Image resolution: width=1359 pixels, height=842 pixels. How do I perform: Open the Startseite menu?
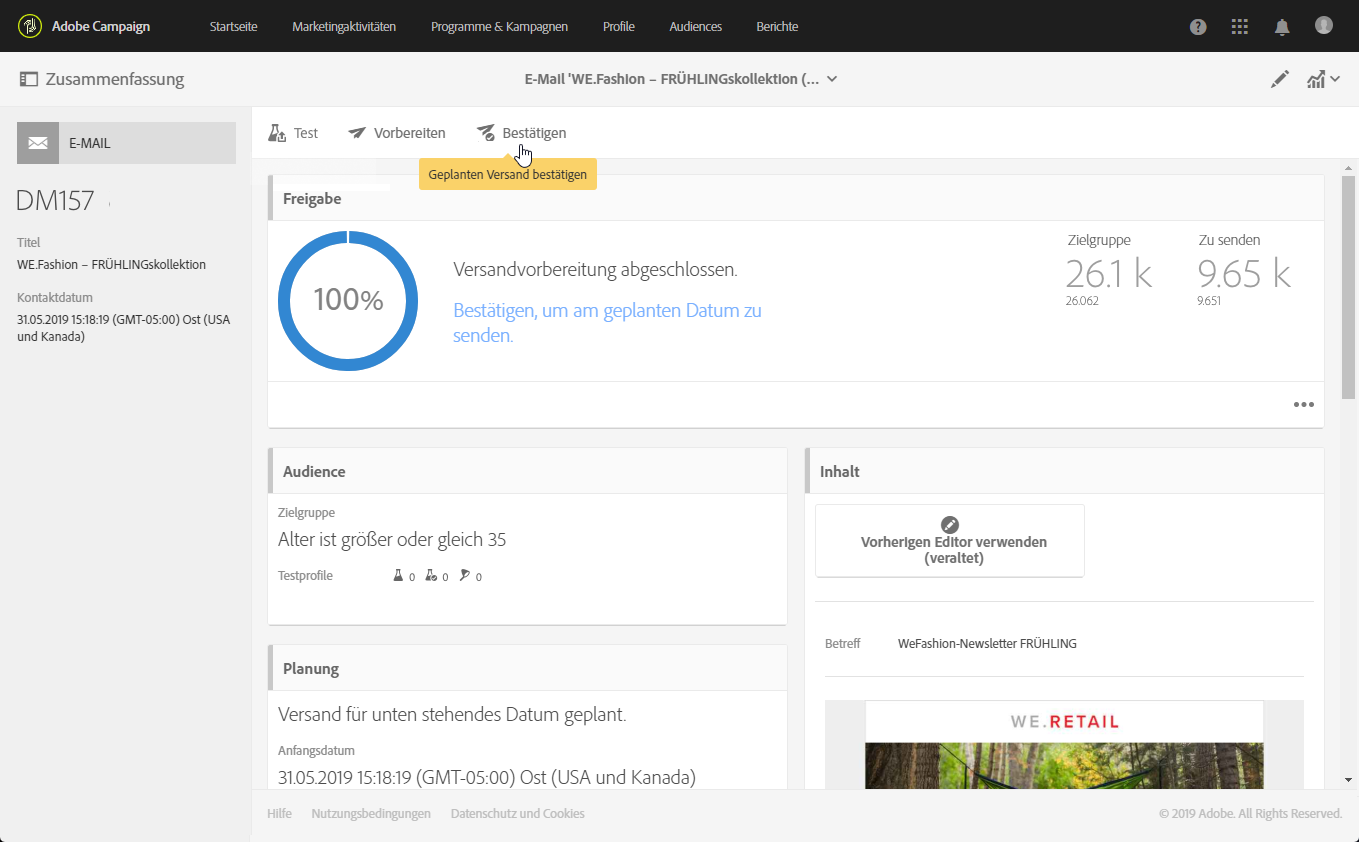point(234,27)
